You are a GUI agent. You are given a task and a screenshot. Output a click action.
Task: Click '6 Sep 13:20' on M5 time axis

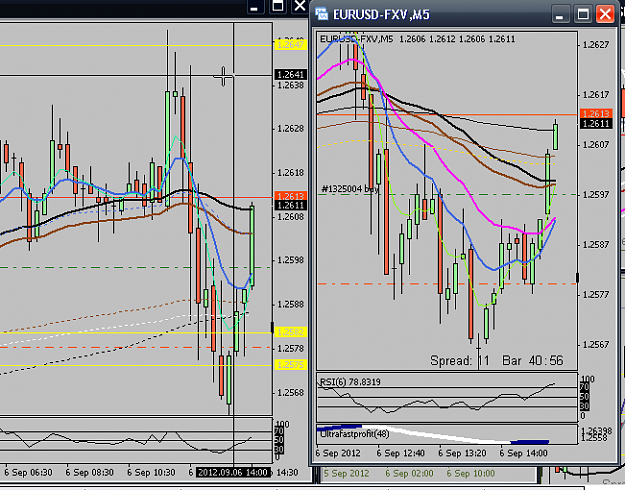pyautogui.click(x=462, y=453)
